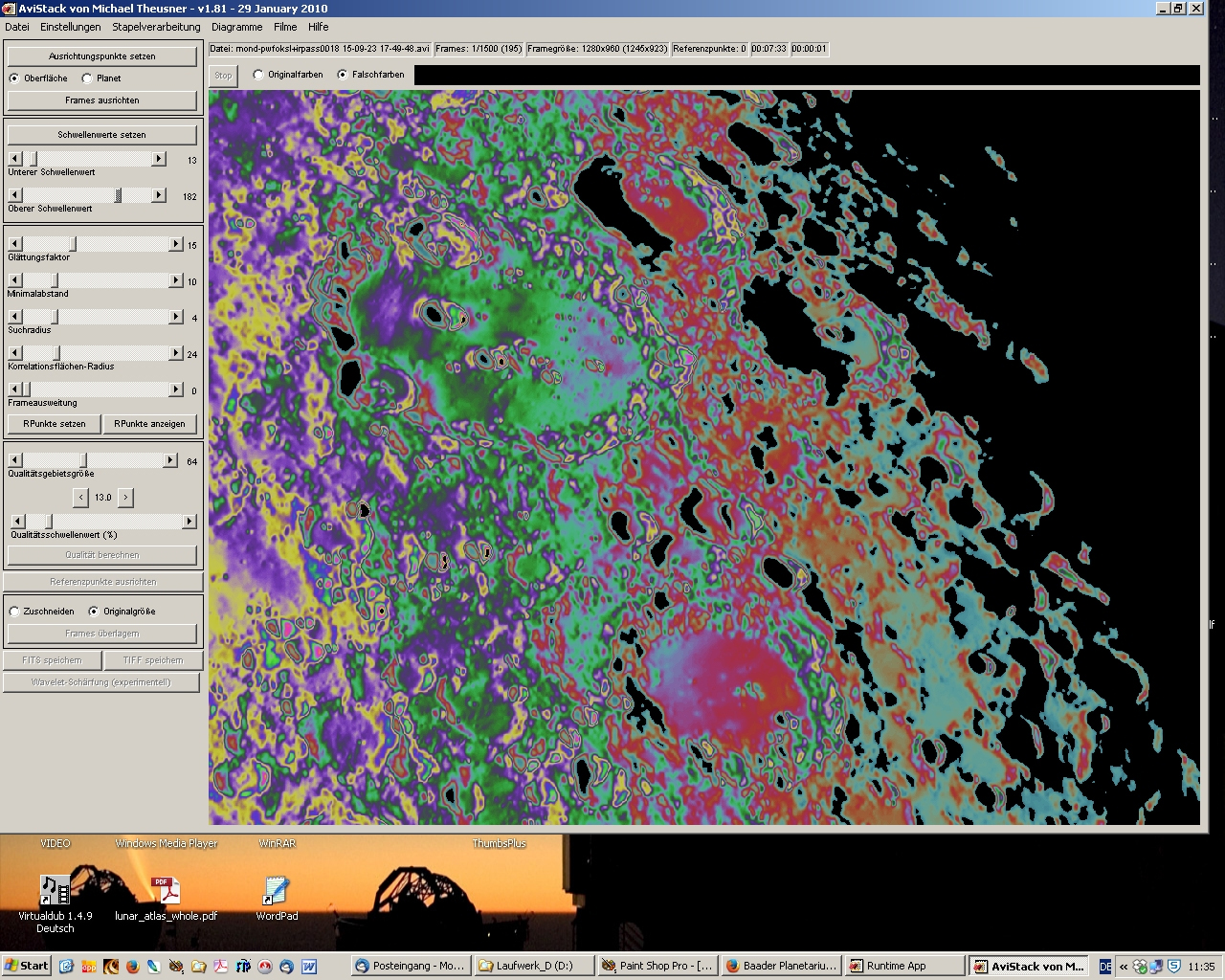
Task: Increase quality value with the > stepper
Action: click(x=125, y=498)
